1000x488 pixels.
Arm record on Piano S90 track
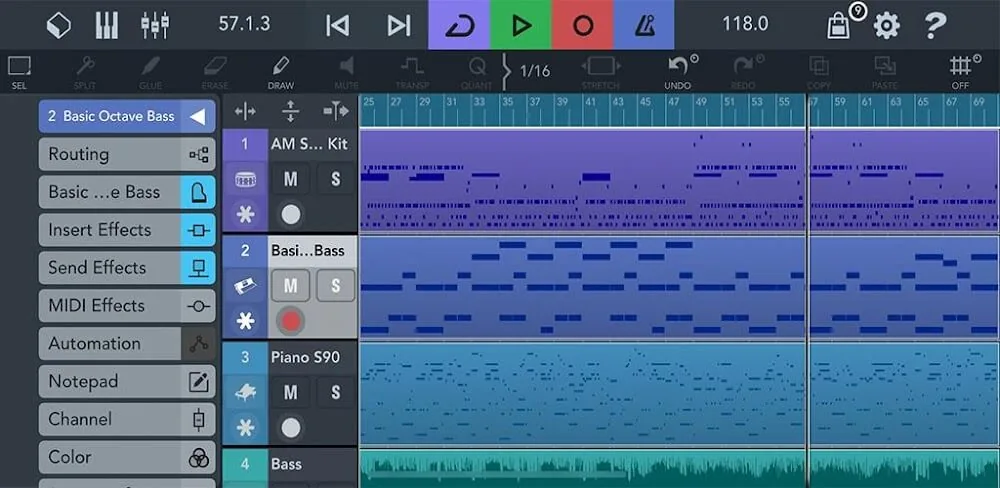[x=291, y=428]
